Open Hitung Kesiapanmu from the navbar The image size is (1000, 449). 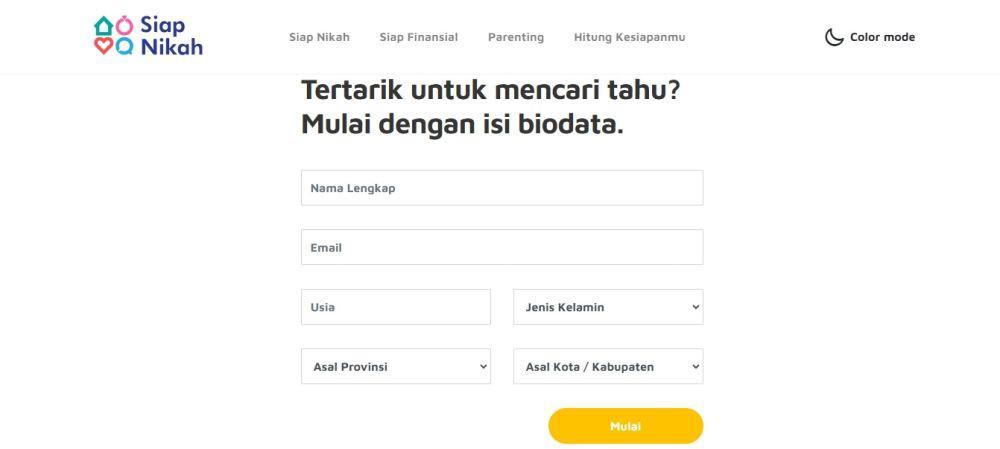[629, 37]
